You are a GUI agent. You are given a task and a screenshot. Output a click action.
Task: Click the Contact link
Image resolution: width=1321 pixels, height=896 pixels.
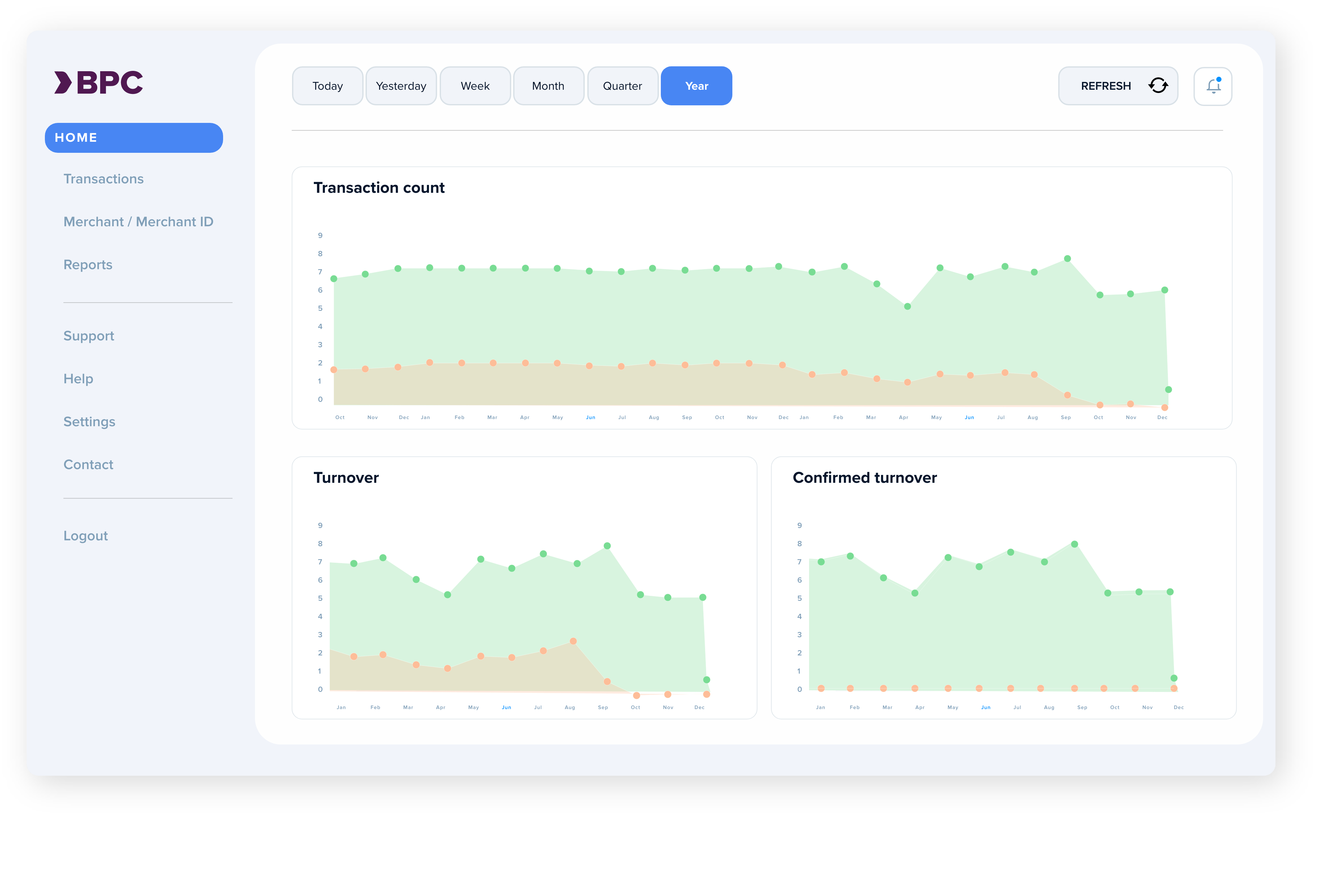[x=88, y=465]
